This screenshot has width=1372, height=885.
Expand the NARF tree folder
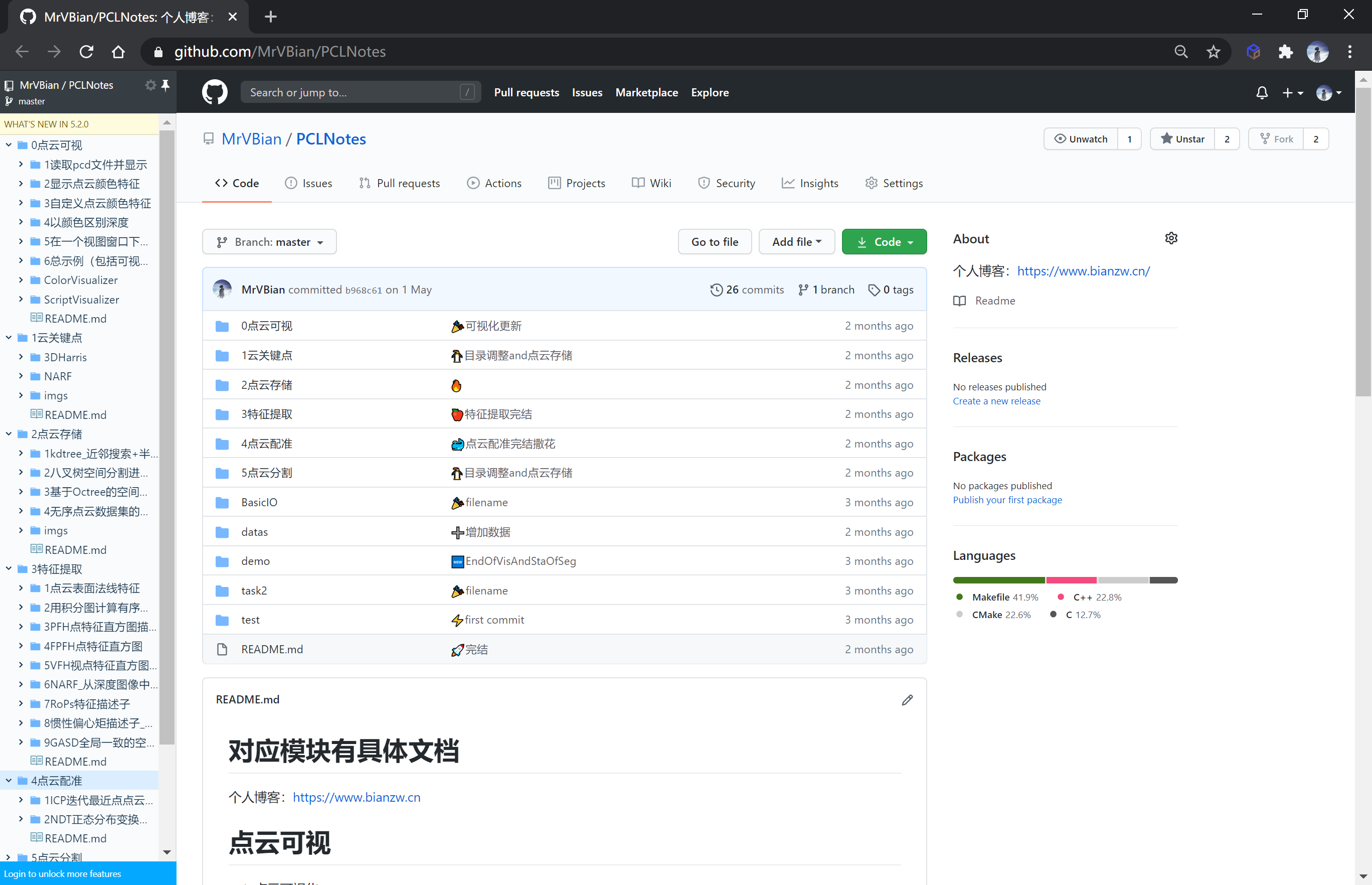coord(21,376)
